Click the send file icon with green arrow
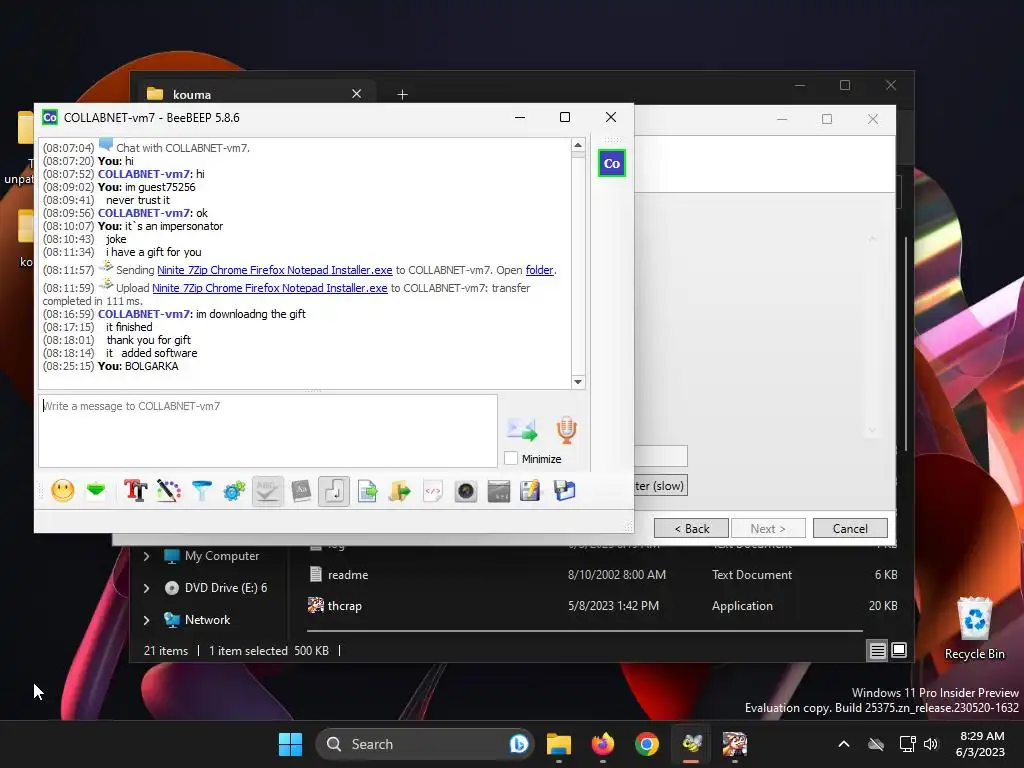1024x768 pixels. point(367,490)
